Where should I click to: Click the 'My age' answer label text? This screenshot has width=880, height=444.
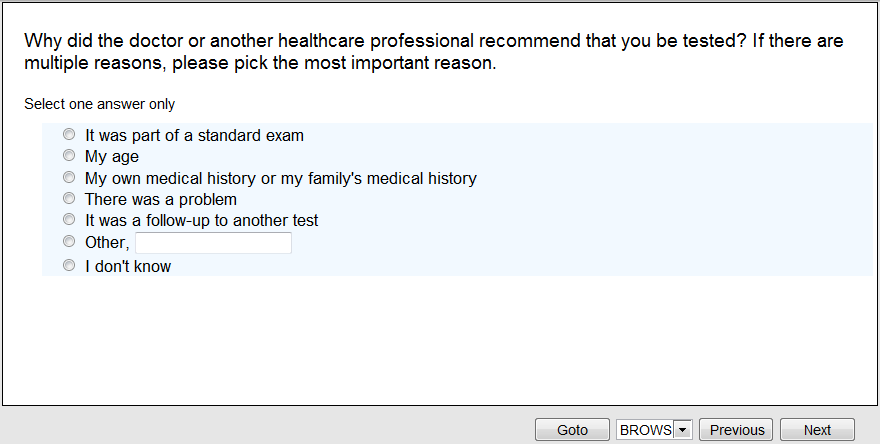coord(112,157)
